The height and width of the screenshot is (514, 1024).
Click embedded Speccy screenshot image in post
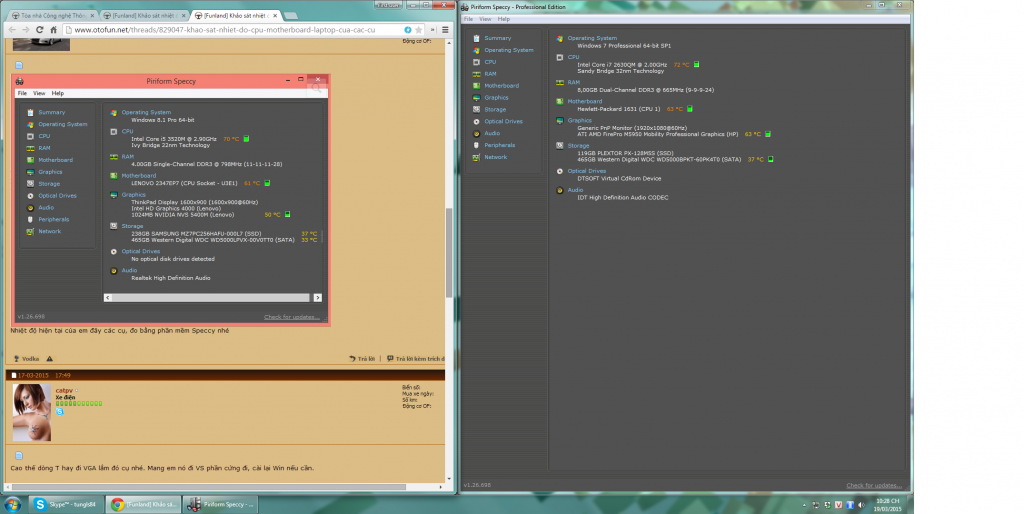[x=171, y=199]
